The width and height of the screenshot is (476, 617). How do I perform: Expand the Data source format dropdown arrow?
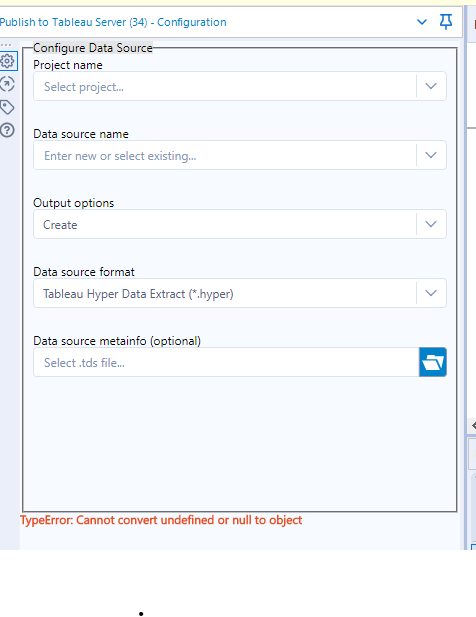coord(431,293)
